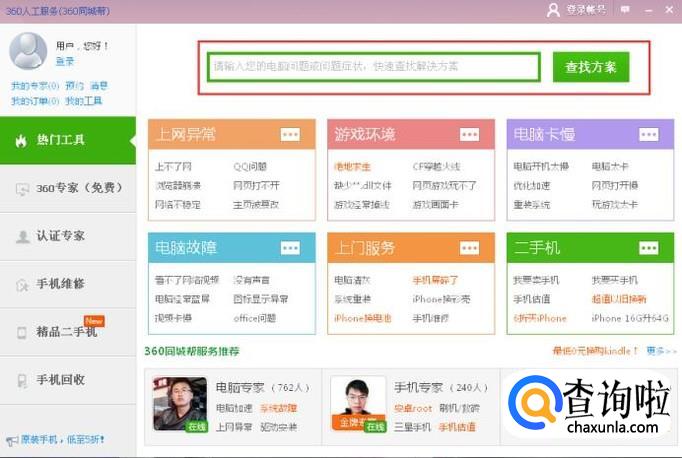Select 网页打不开 entry
682x458 pixels.
(256, 186)
